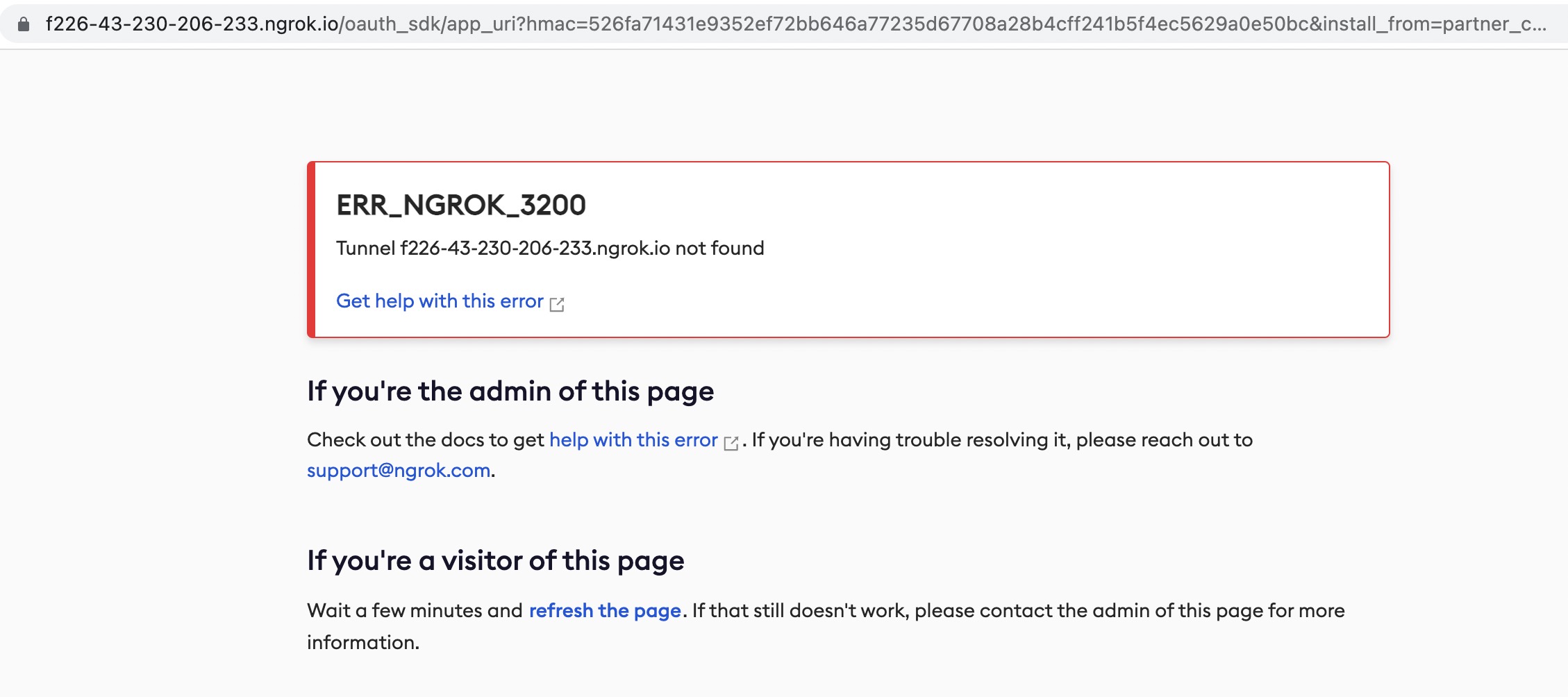
Task: Click the red left border of error box
Action: (x=311, y=250)
